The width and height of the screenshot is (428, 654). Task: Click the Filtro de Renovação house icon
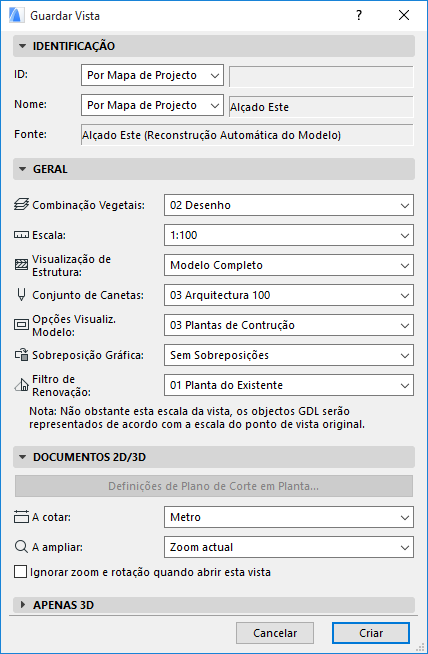[x=21, y=385]
